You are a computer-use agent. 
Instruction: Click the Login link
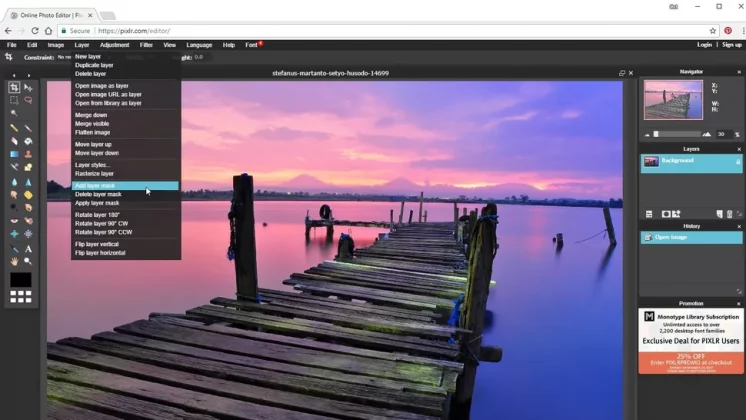coord(704,45)
